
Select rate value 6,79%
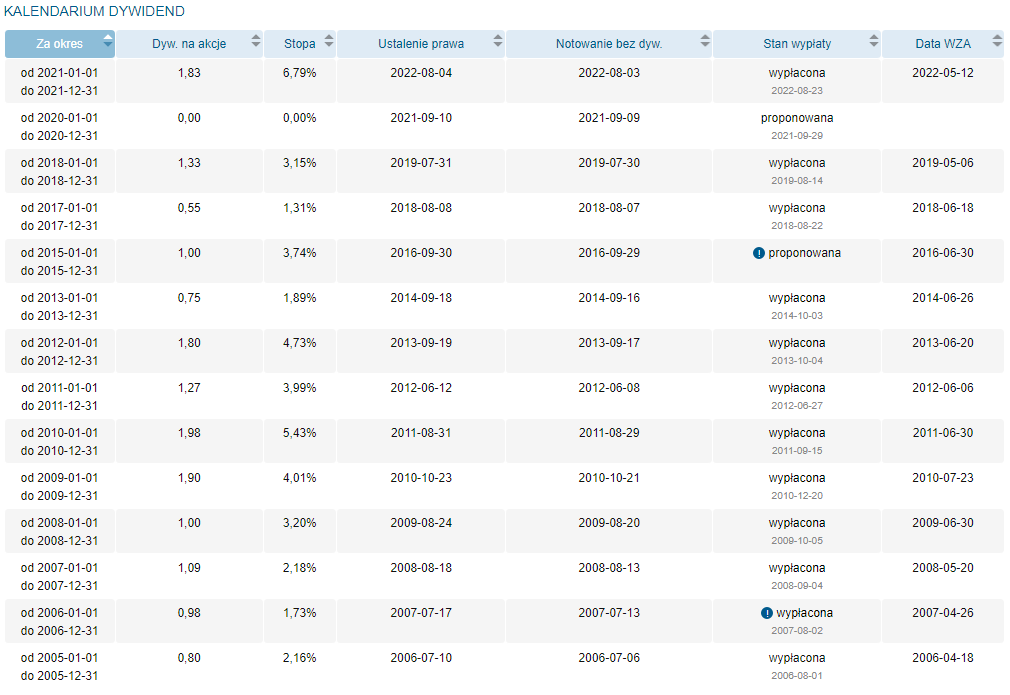coord(300,73)
